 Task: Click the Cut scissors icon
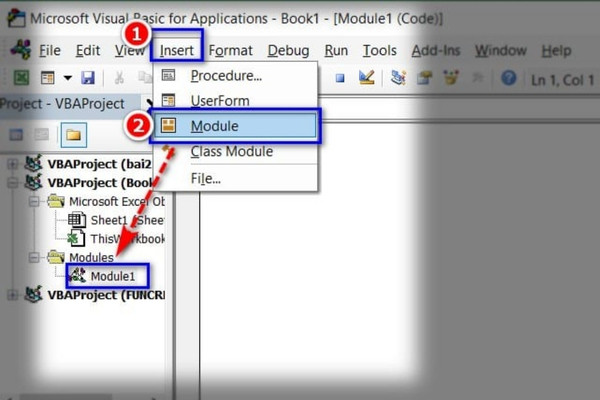point(119,78)
